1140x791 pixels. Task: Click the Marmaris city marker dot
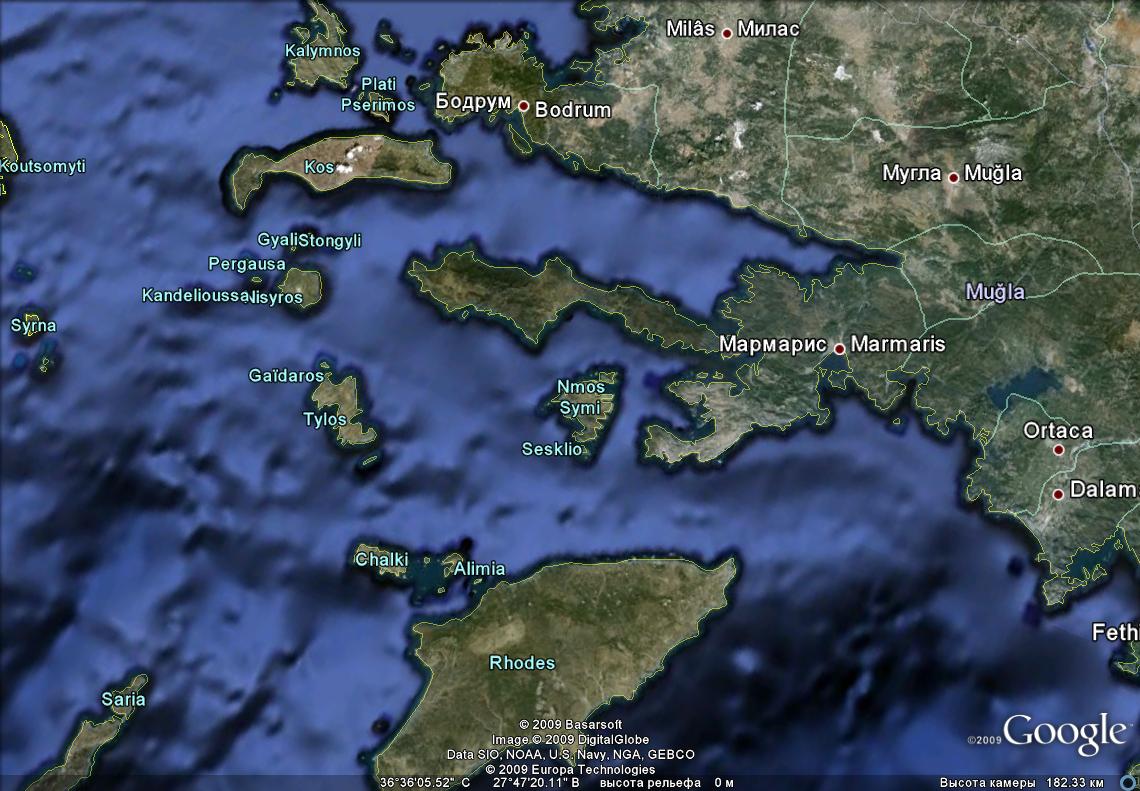click(x=840, y=349)
